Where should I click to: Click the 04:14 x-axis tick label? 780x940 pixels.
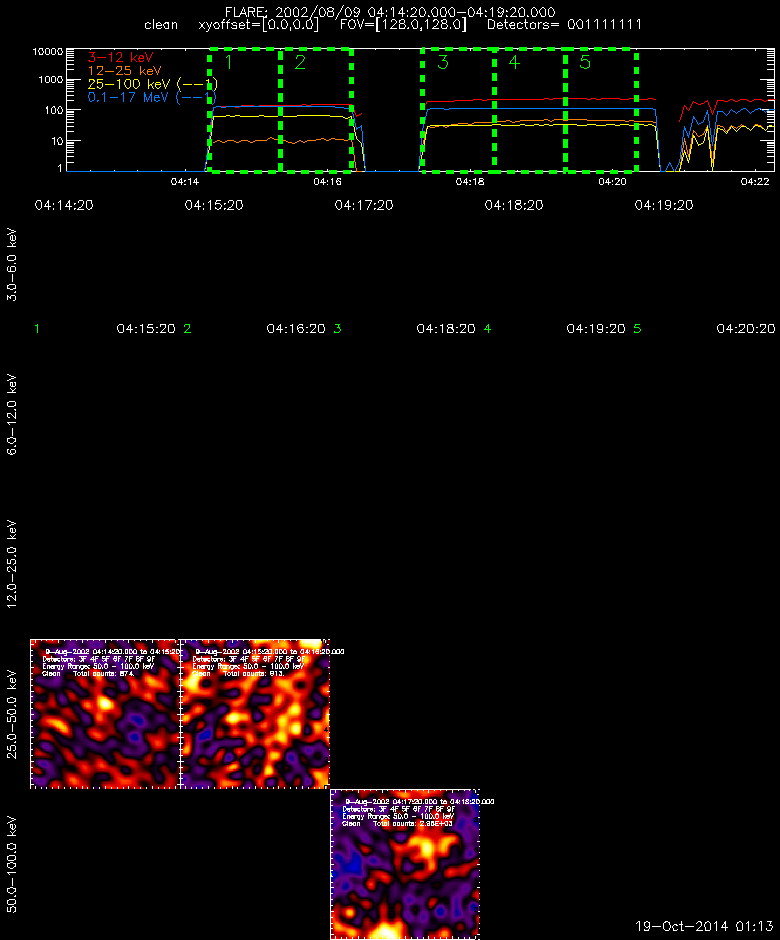point(185,182)
